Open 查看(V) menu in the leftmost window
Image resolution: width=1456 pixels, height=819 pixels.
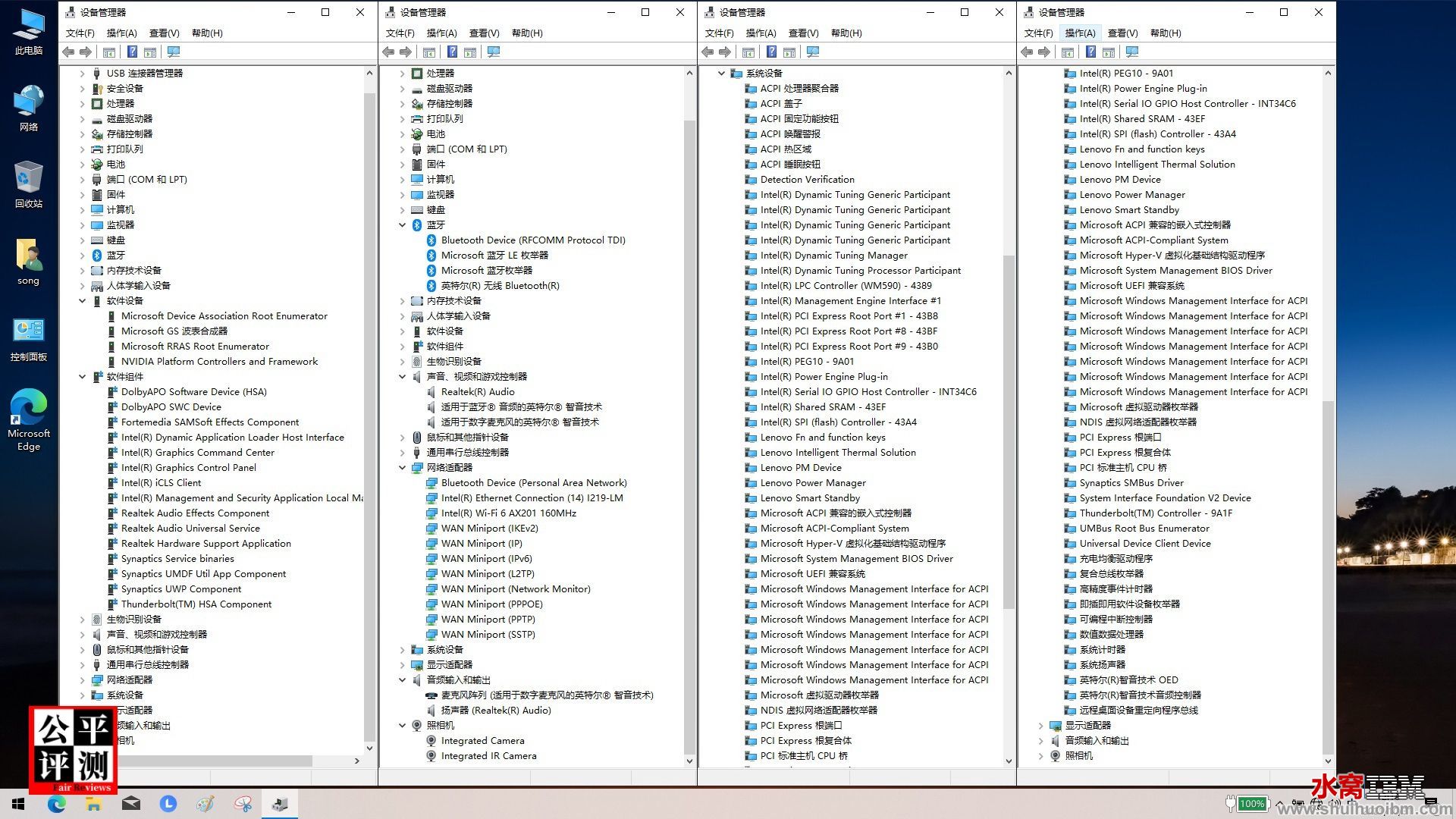[x=164, y=33]
